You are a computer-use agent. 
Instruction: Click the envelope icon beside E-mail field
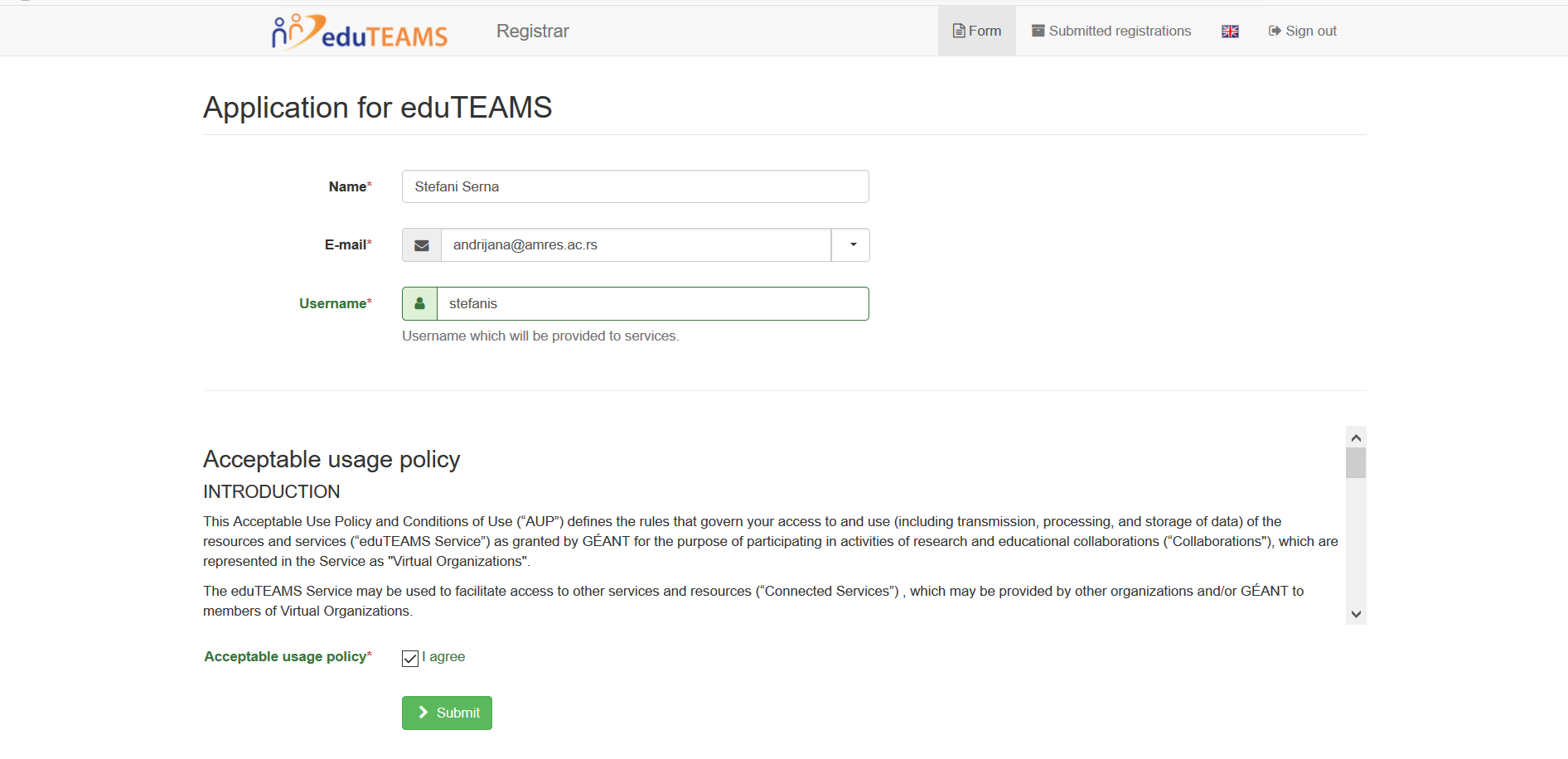(422, 245)
